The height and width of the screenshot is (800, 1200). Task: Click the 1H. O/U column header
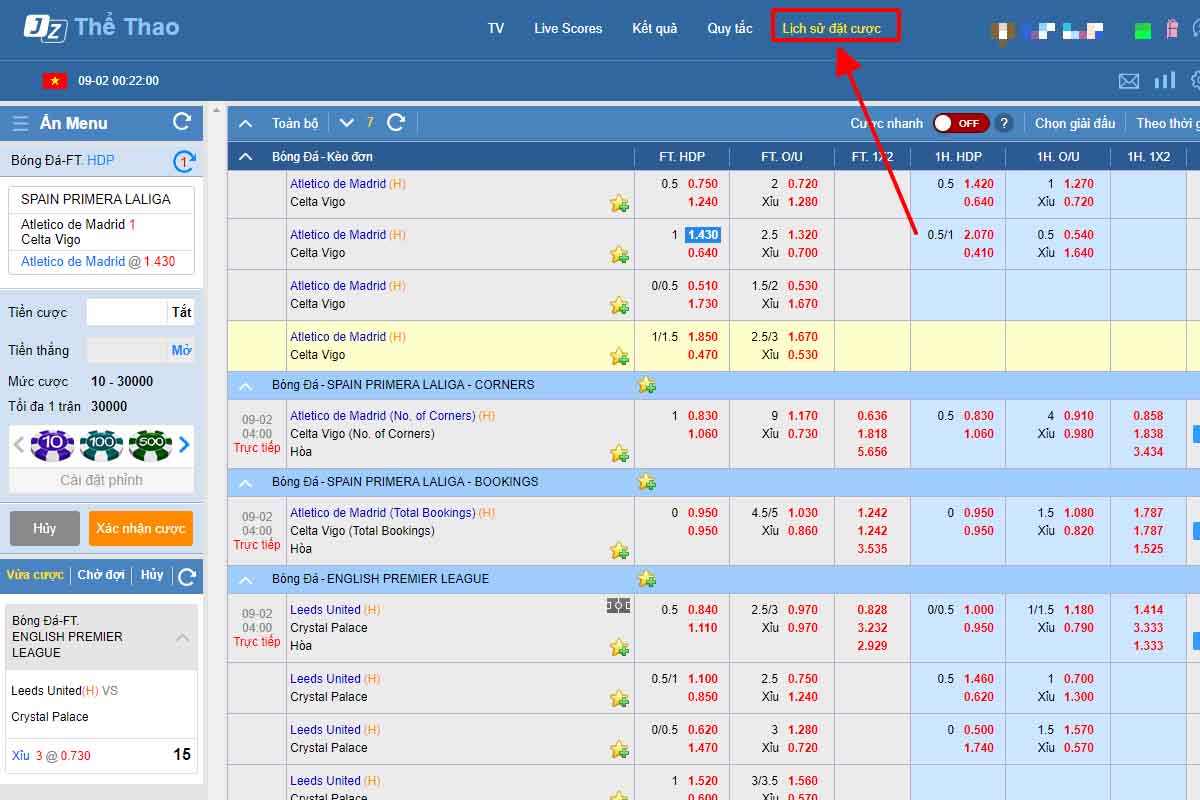(x=1058, y=157)
